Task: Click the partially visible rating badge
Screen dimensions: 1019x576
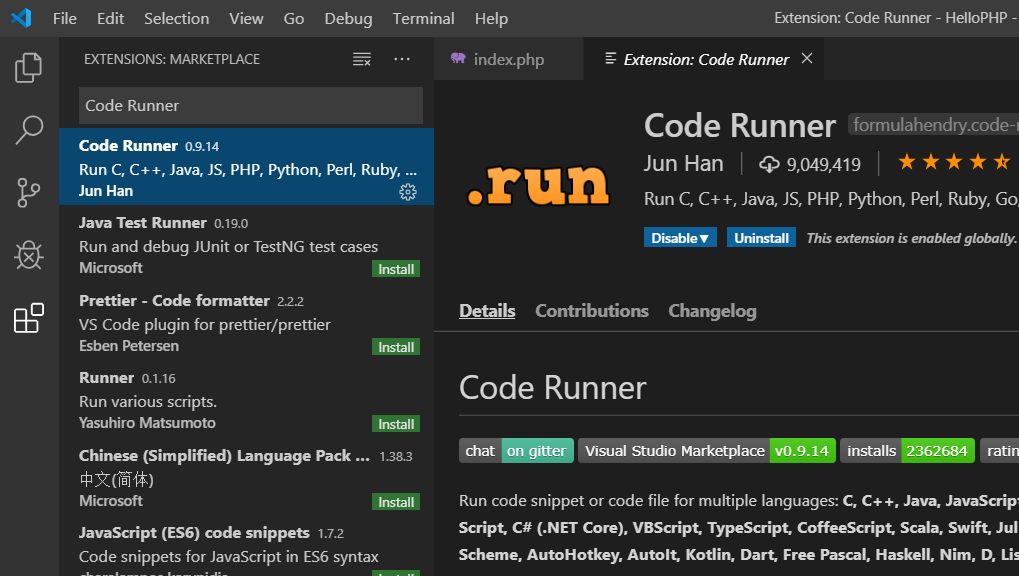Action: (1000, 451)
